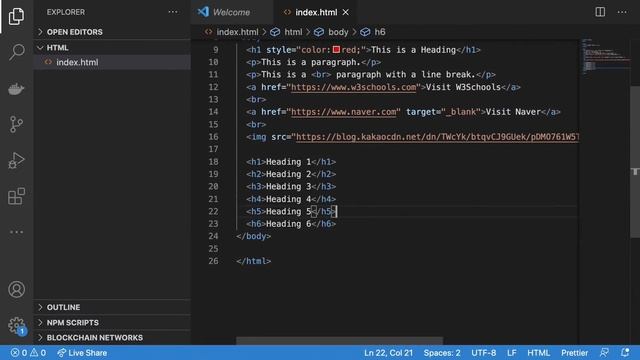Click line number 18 in the gutter

(213, 162)
